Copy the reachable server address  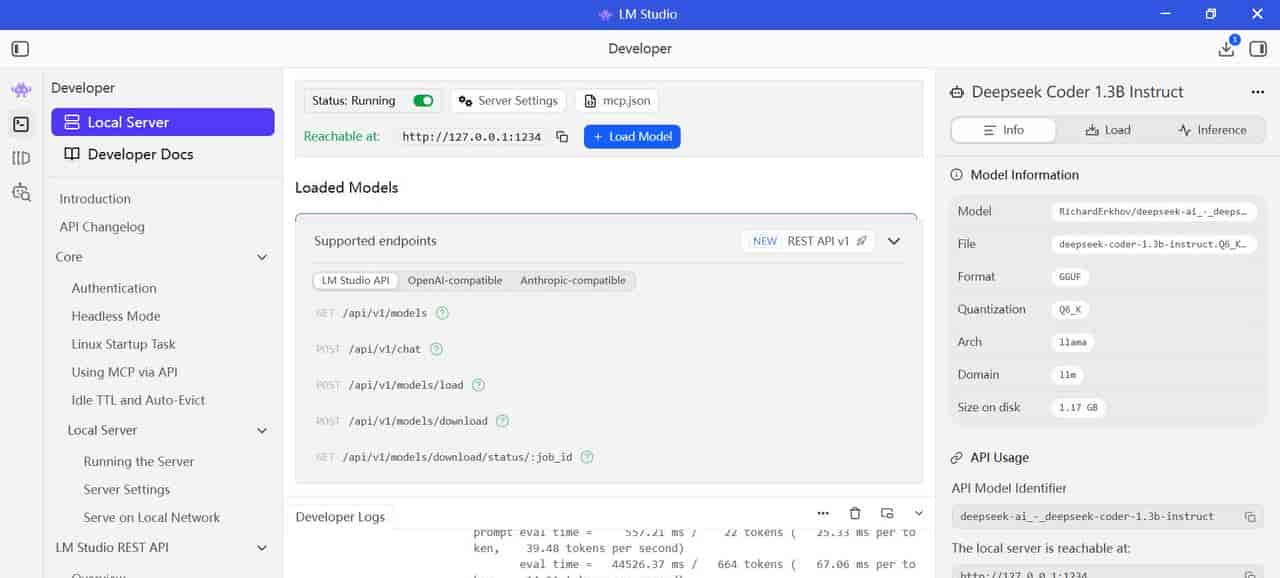pos(562,137)
